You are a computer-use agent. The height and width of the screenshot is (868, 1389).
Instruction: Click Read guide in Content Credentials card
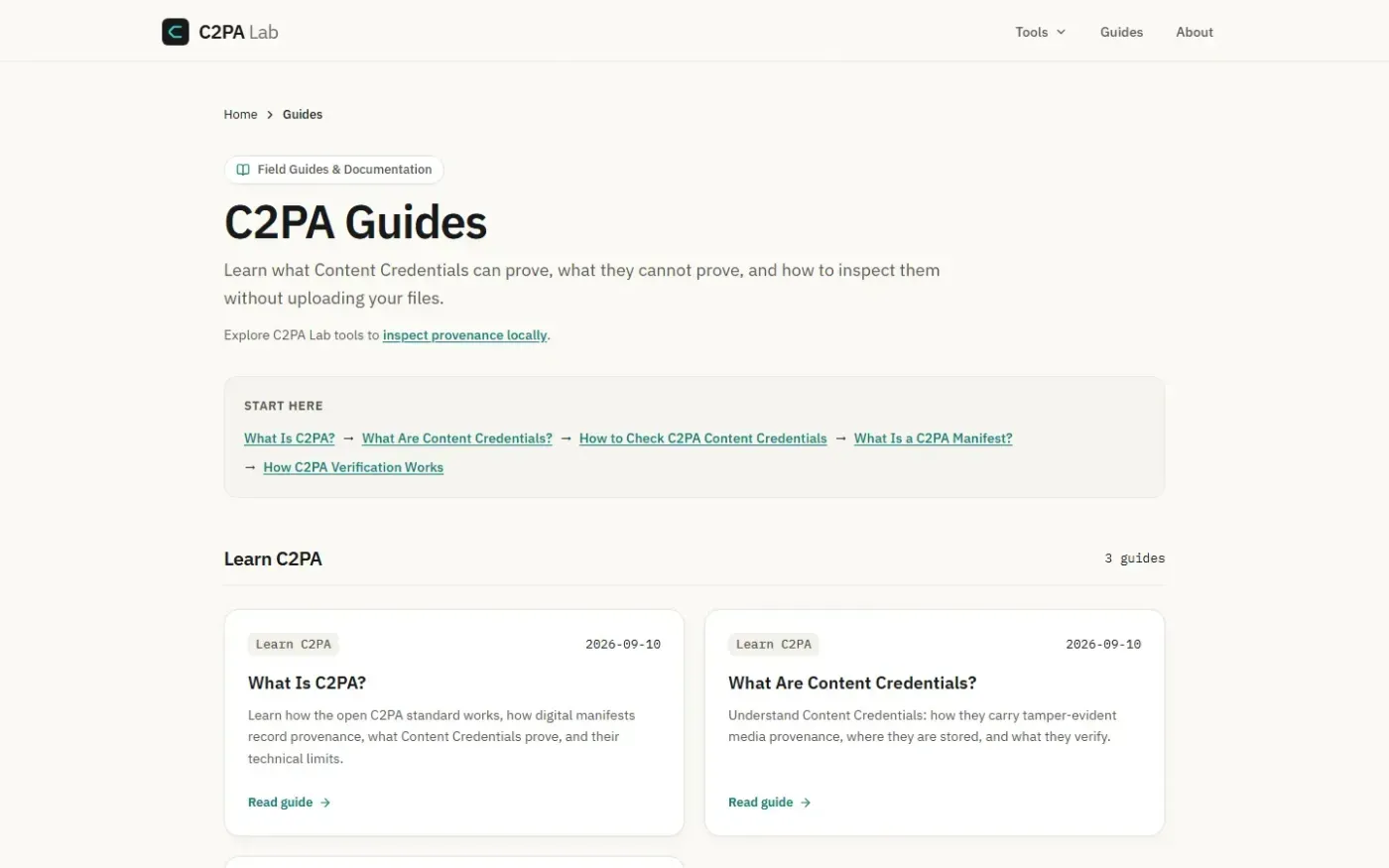click(x=770, y=803)
